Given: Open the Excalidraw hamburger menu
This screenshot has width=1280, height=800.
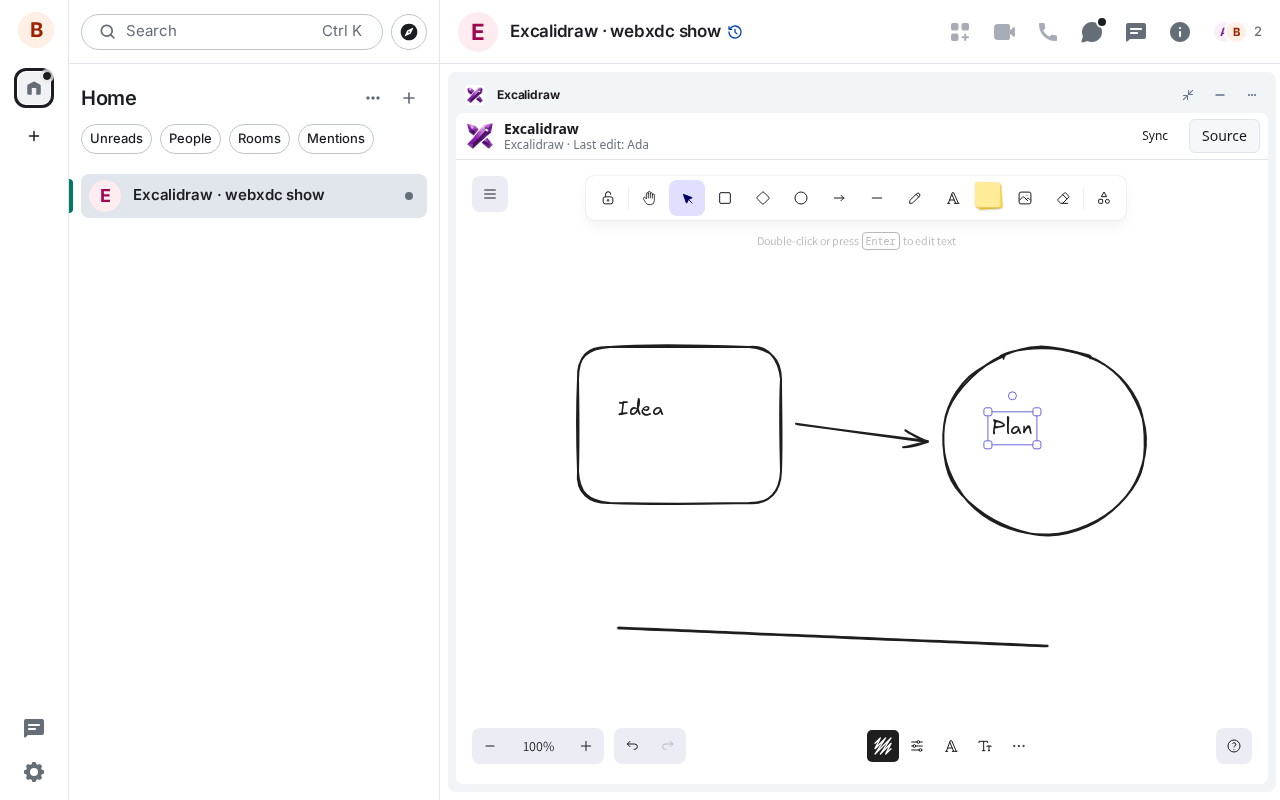Looking at the screenshot, I should click(490, 194).
